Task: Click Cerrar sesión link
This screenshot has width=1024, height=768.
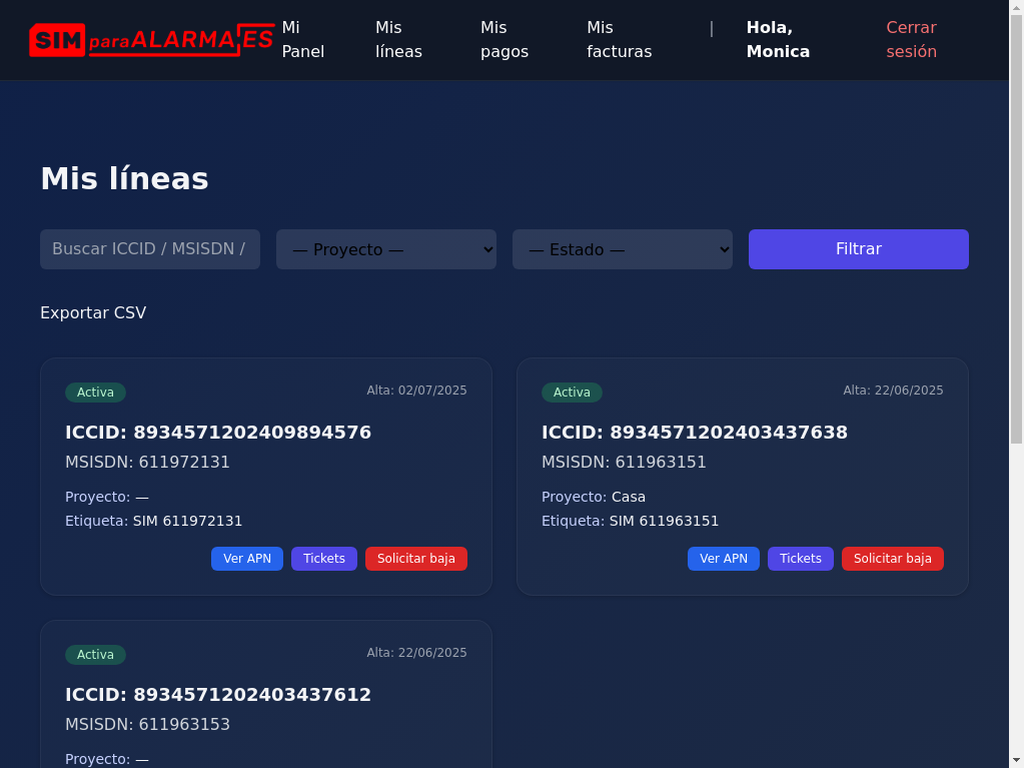Action: coord(911,39)
